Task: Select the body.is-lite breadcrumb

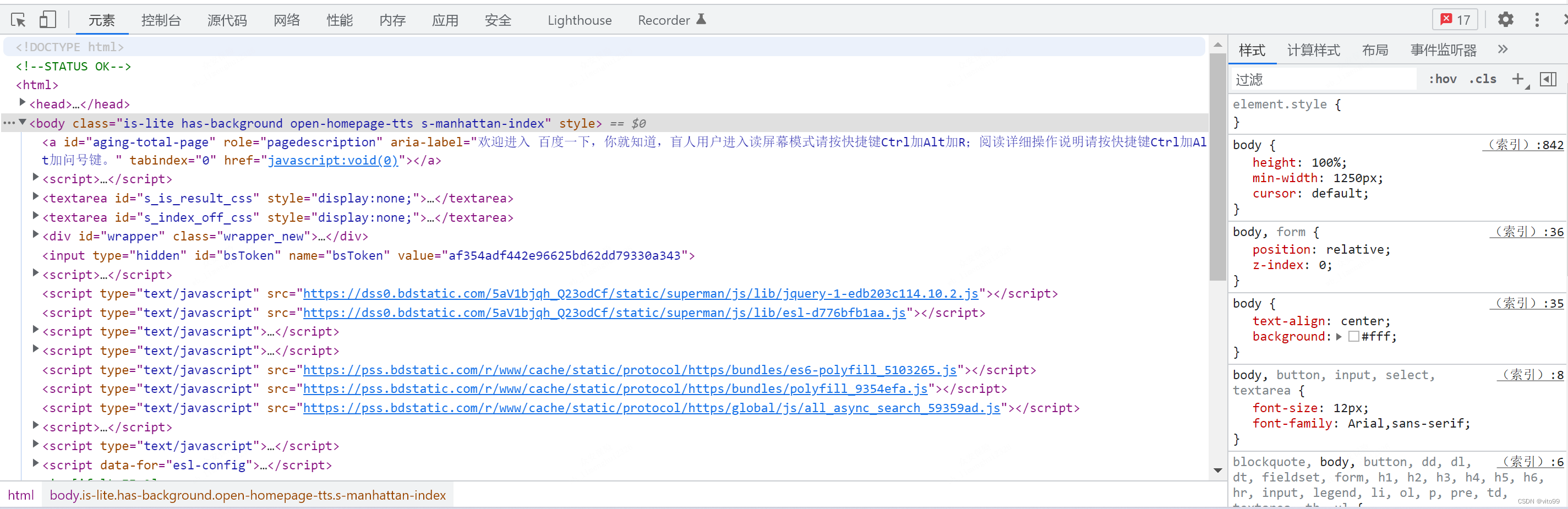Action: [x=248, y=495]
